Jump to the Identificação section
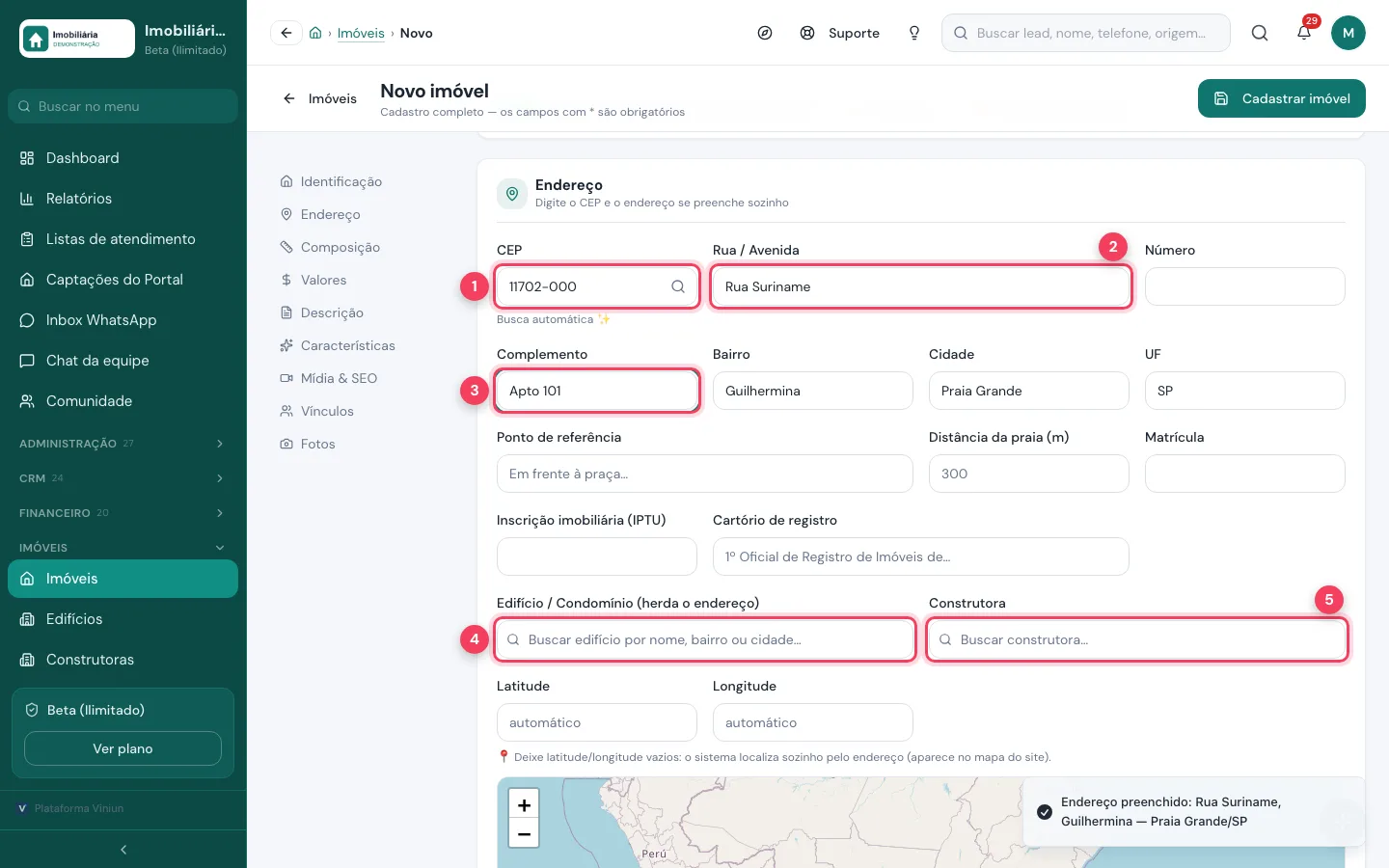The width and height of the screenshot is (1389, 868). tap(331, 181)
